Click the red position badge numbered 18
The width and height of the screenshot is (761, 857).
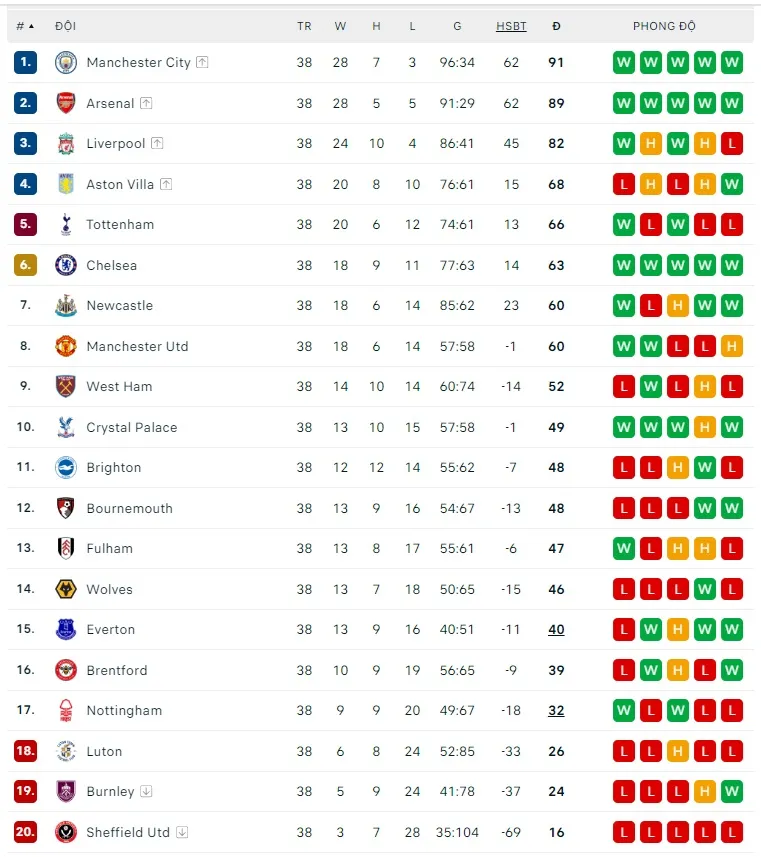click(x=25, y=751)
